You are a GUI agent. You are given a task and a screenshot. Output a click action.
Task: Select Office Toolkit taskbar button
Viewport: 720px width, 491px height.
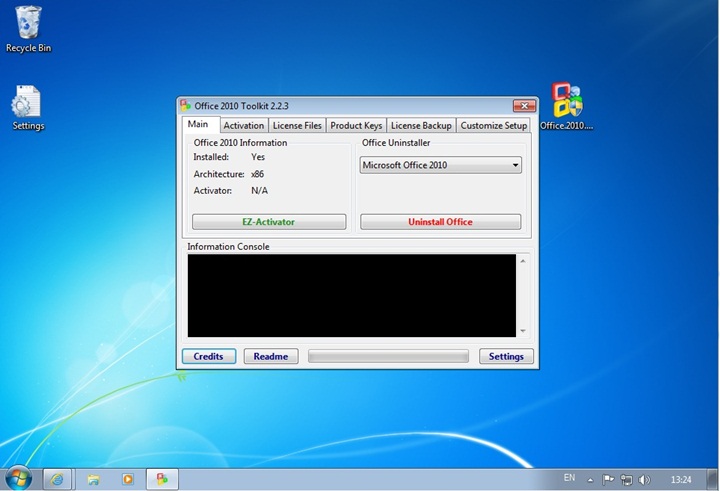point(162,480)
